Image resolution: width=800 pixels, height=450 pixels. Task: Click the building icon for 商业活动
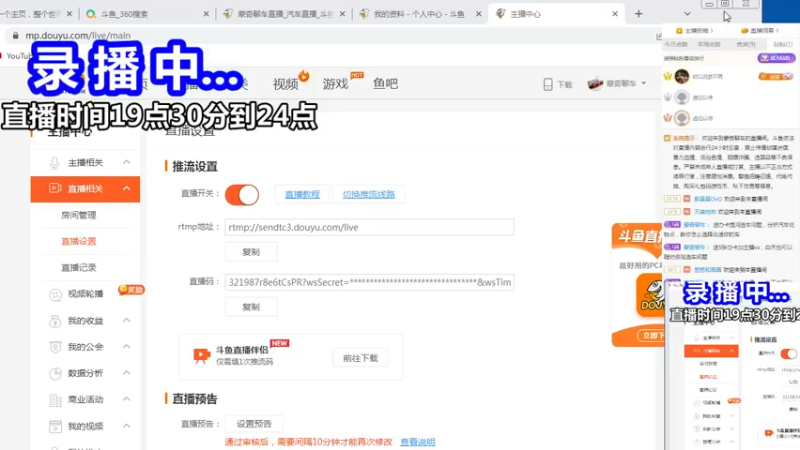55,400
